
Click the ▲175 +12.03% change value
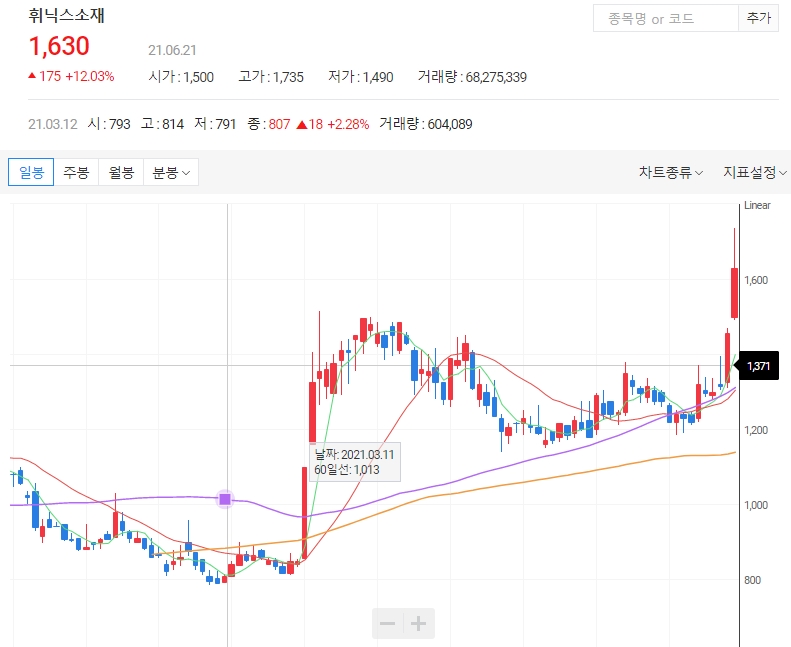71,76
